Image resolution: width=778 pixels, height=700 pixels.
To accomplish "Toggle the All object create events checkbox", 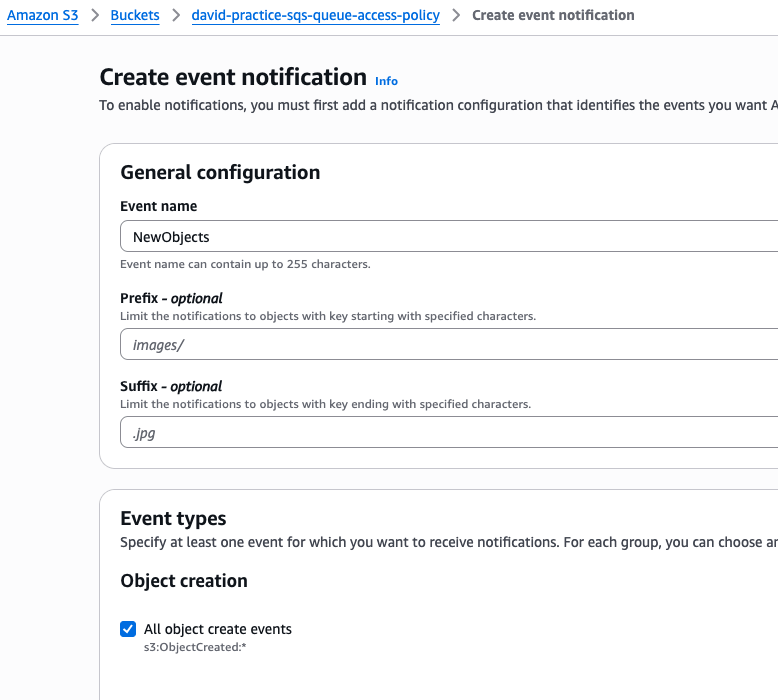I will 128,629.
